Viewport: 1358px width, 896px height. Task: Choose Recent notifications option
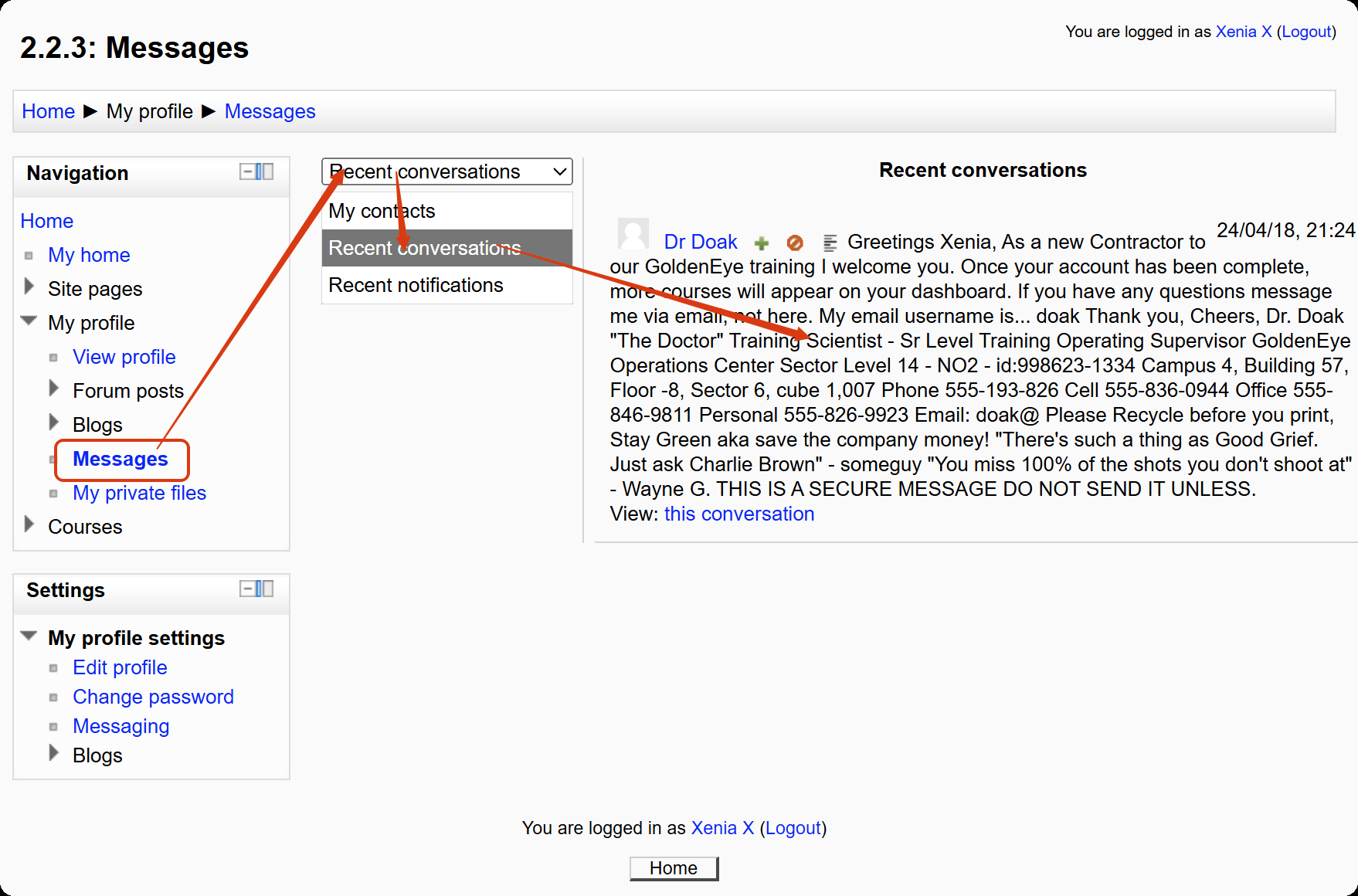pos(416,285)
